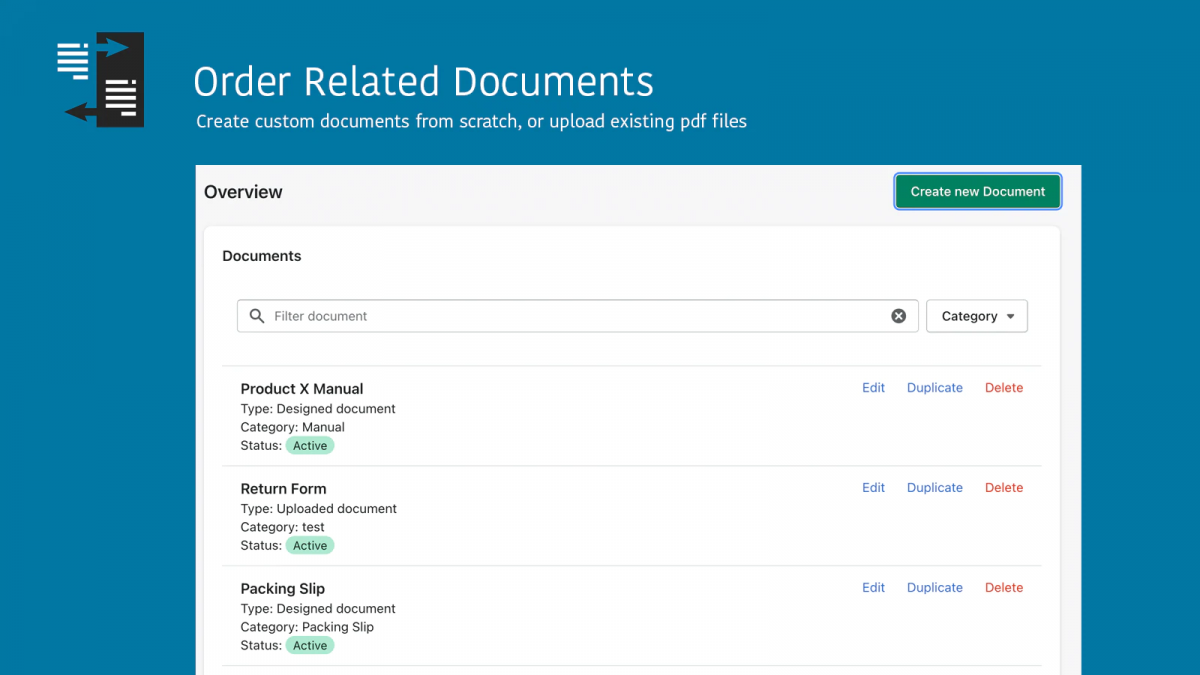This screenshot has width=1200, height=675.
Task: Edit the Packing Slip document
Action: [x=873, y=588]
